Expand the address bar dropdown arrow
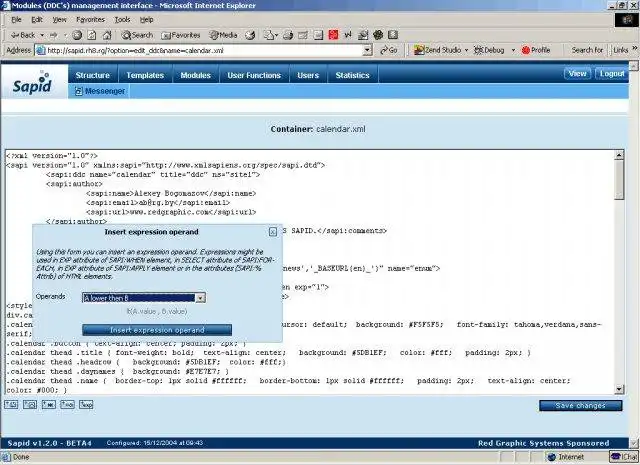This screenshot has height=465, width=640. (x=368, y=51)
